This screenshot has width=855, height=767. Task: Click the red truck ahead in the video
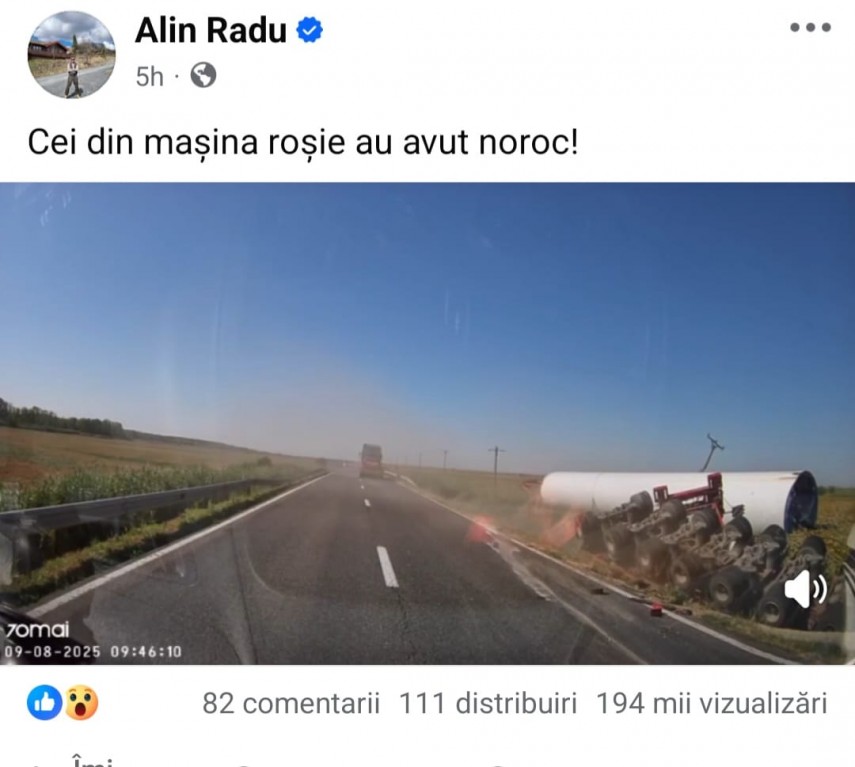coord(371,461)
